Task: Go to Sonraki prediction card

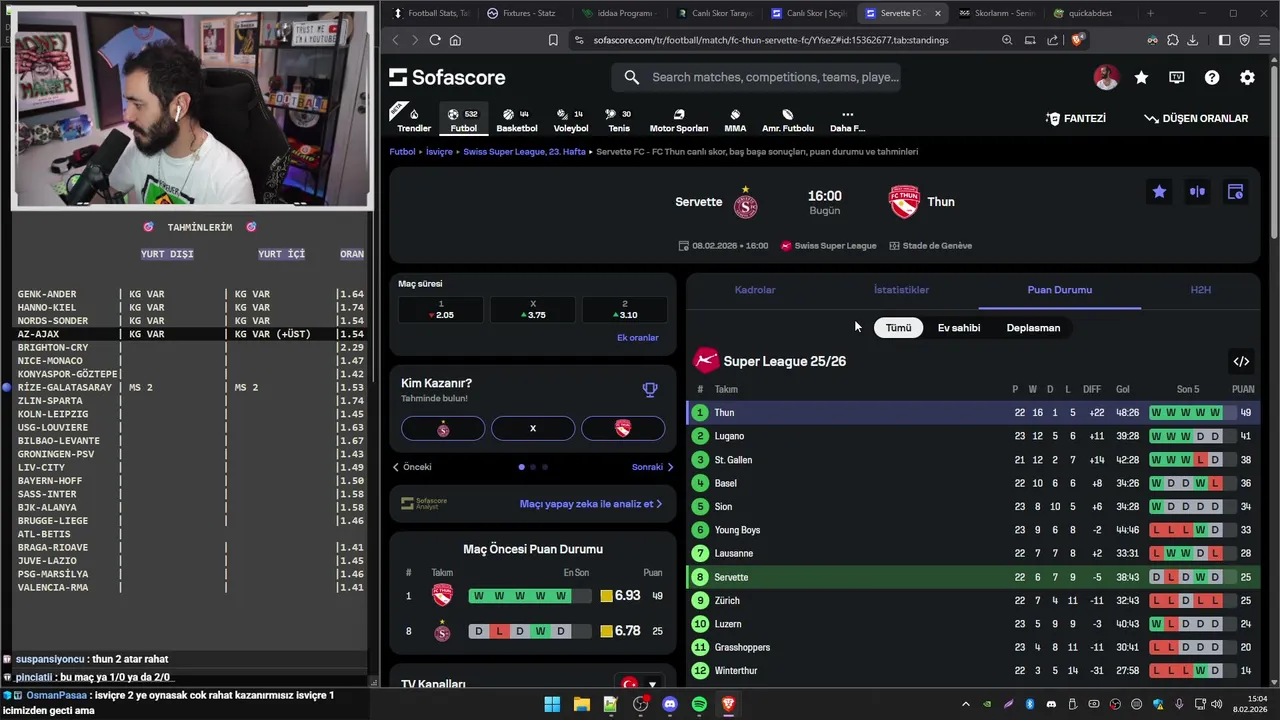Action: point(652,467)
